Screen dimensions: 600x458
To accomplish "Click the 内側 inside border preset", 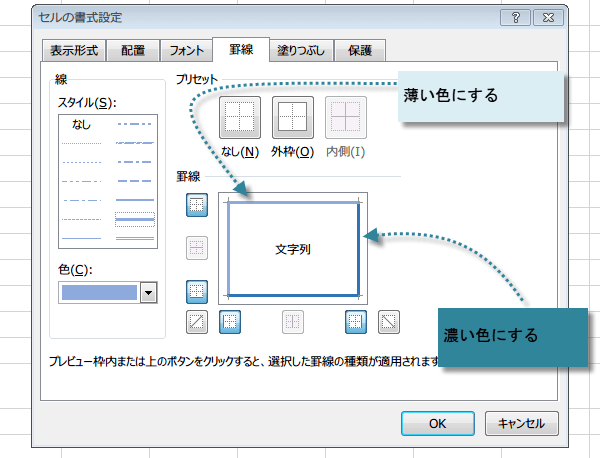I will (x=346, y=117).
